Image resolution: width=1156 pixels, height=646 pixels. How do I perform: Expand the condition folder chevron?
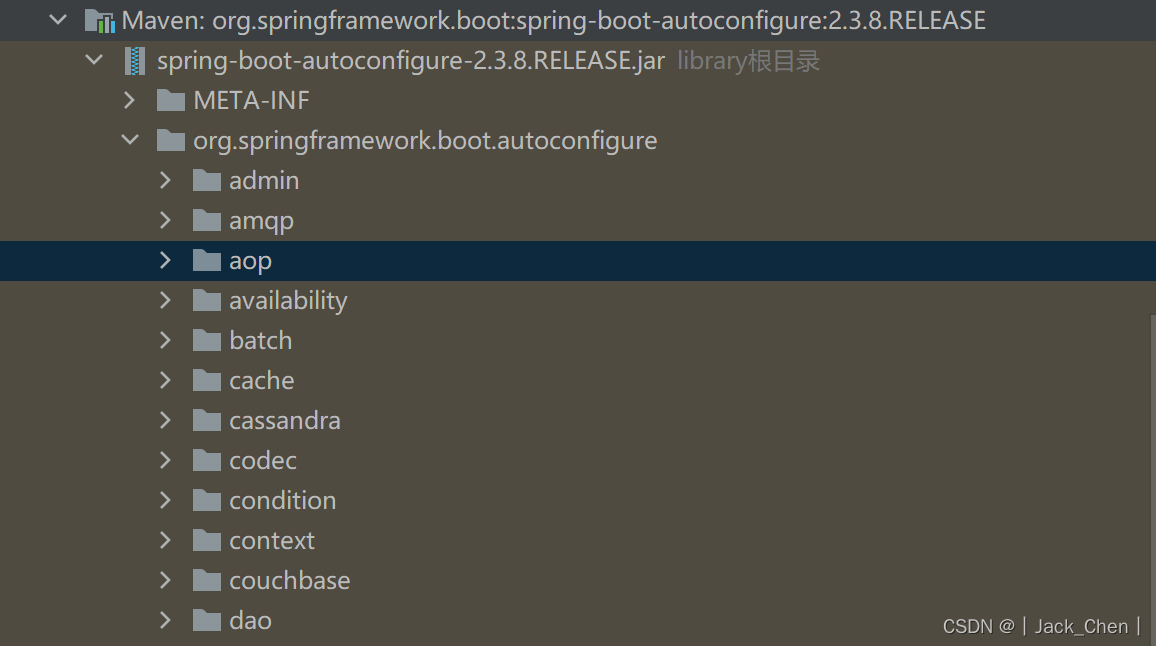tap(165, 500)
